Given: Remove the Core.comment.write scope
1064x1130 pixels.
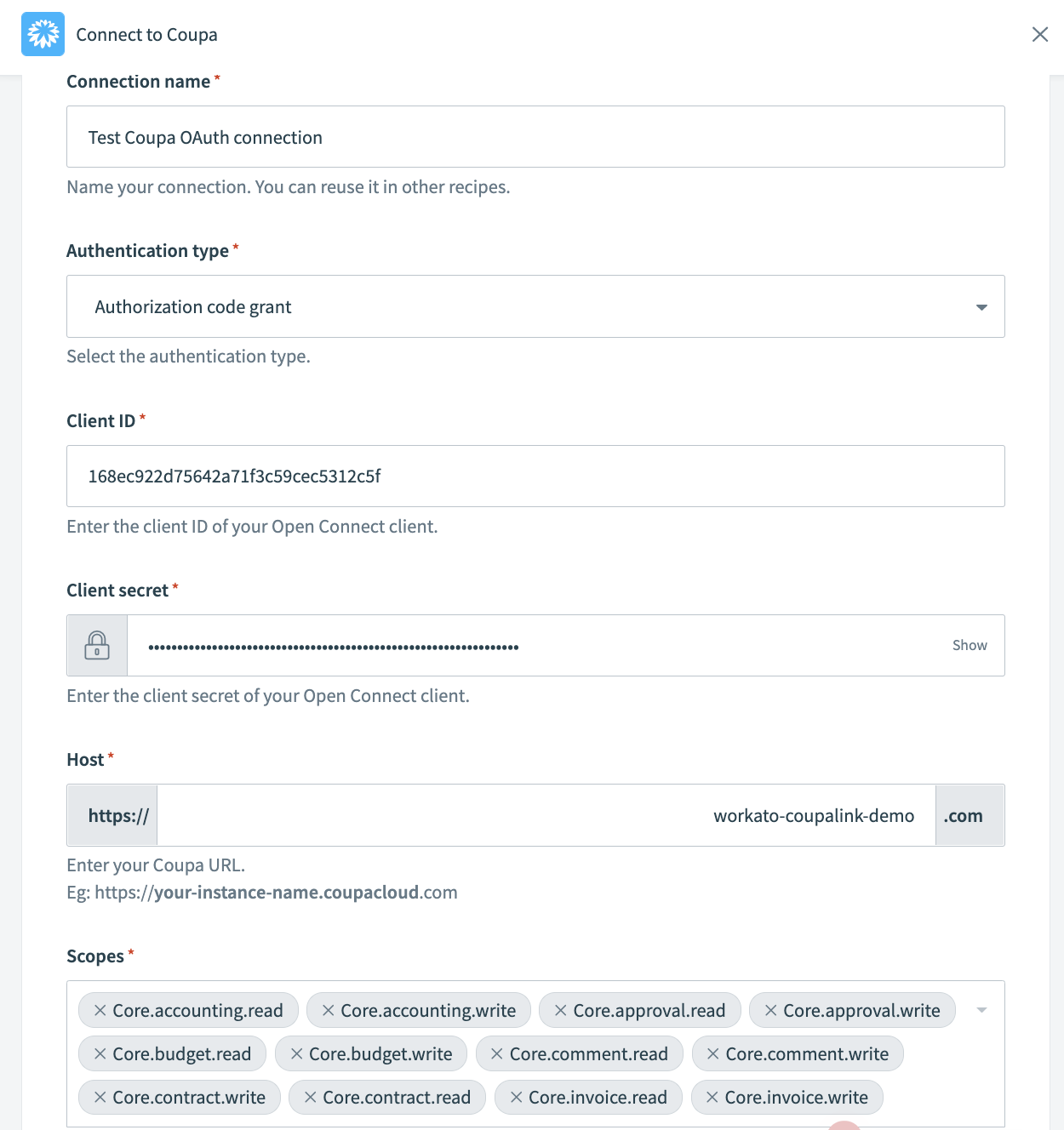Looking at the screenshot, I should point(712,1053).
